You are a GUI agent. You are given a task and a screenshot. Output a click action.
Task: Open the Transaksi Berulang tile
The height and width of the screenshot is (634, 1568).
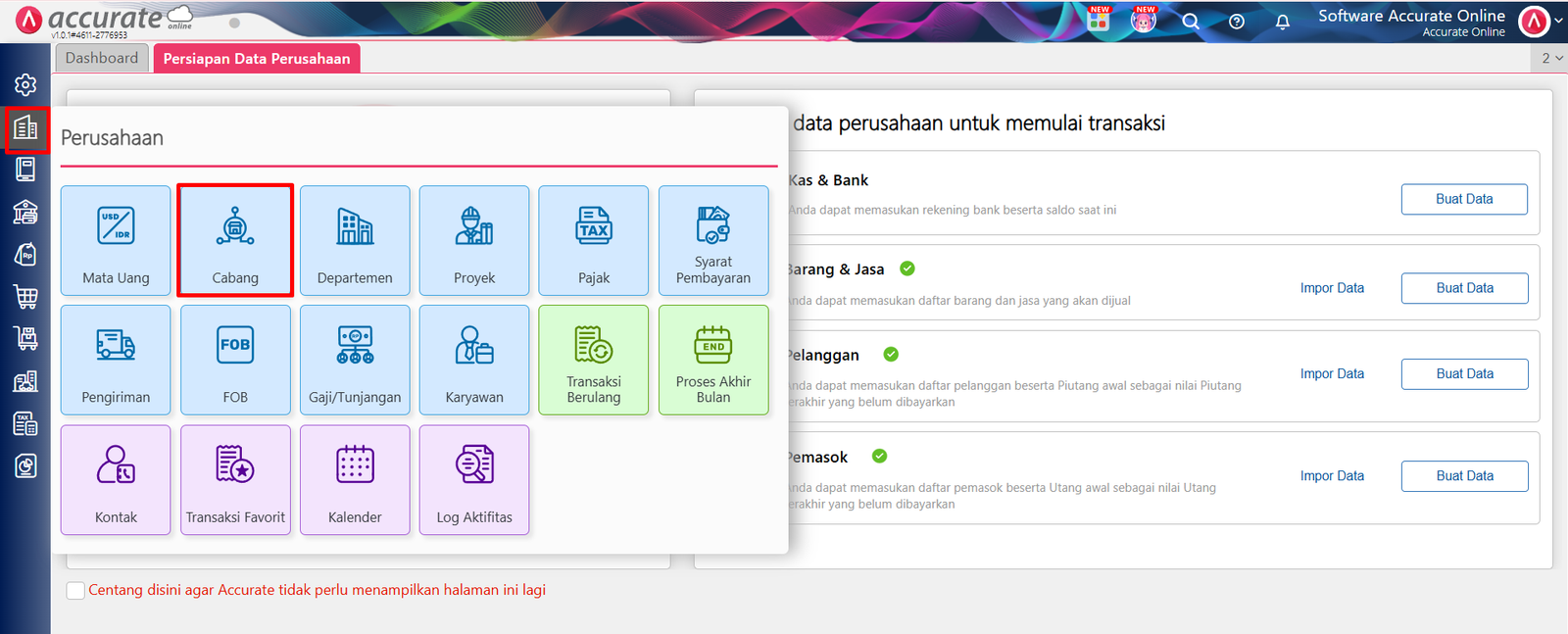click(594, 360)
